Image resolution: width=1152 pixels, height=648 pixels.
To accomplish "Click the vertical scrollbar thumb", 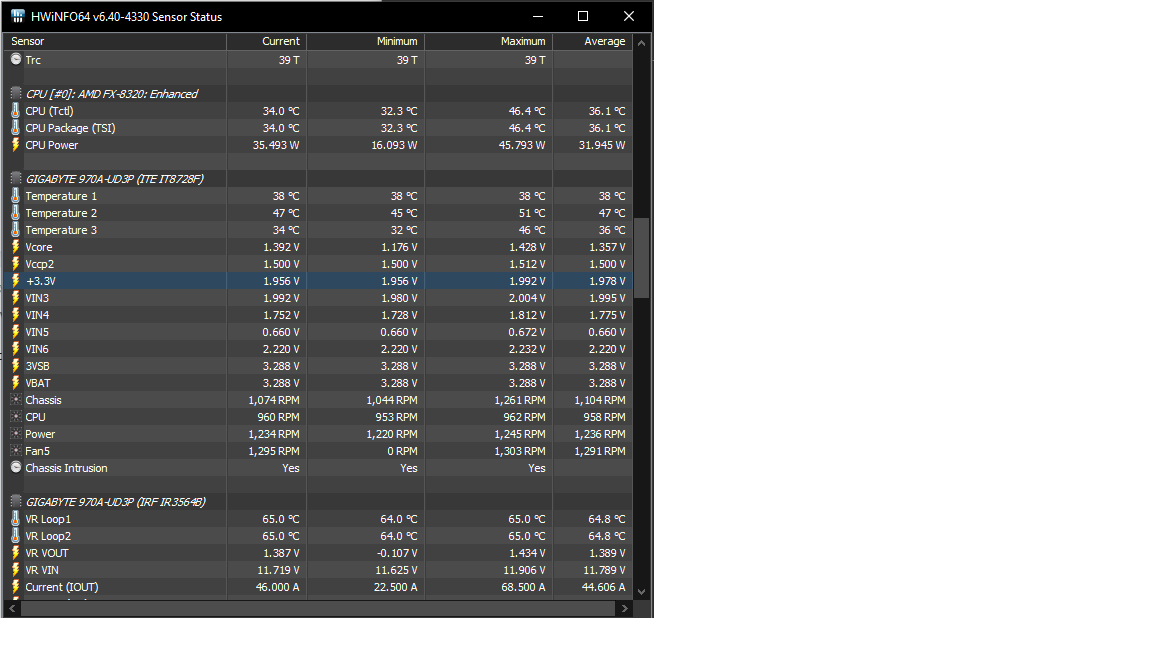I will coord(641,258).
